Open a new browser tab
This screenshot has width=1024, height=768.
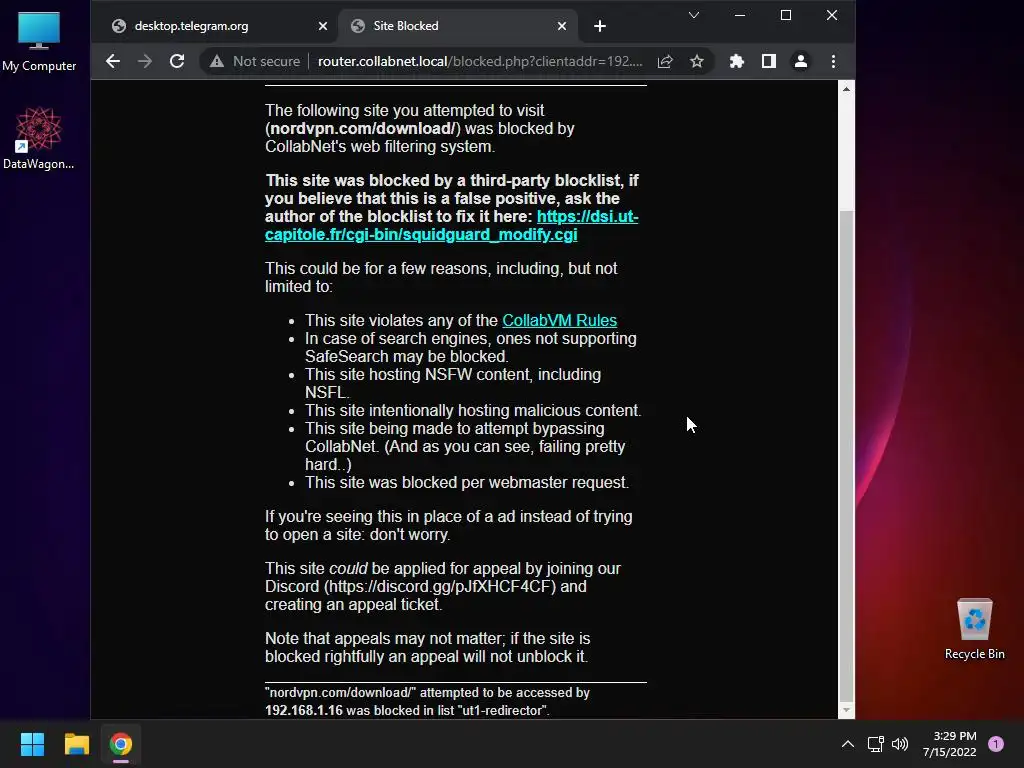[x=600, y=26]
